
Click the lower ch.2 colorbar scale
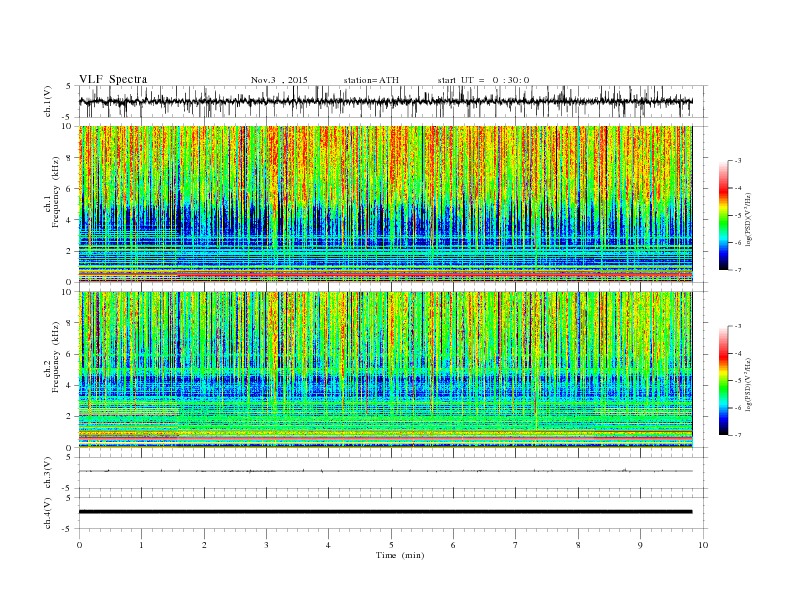(x=723, y=381)
